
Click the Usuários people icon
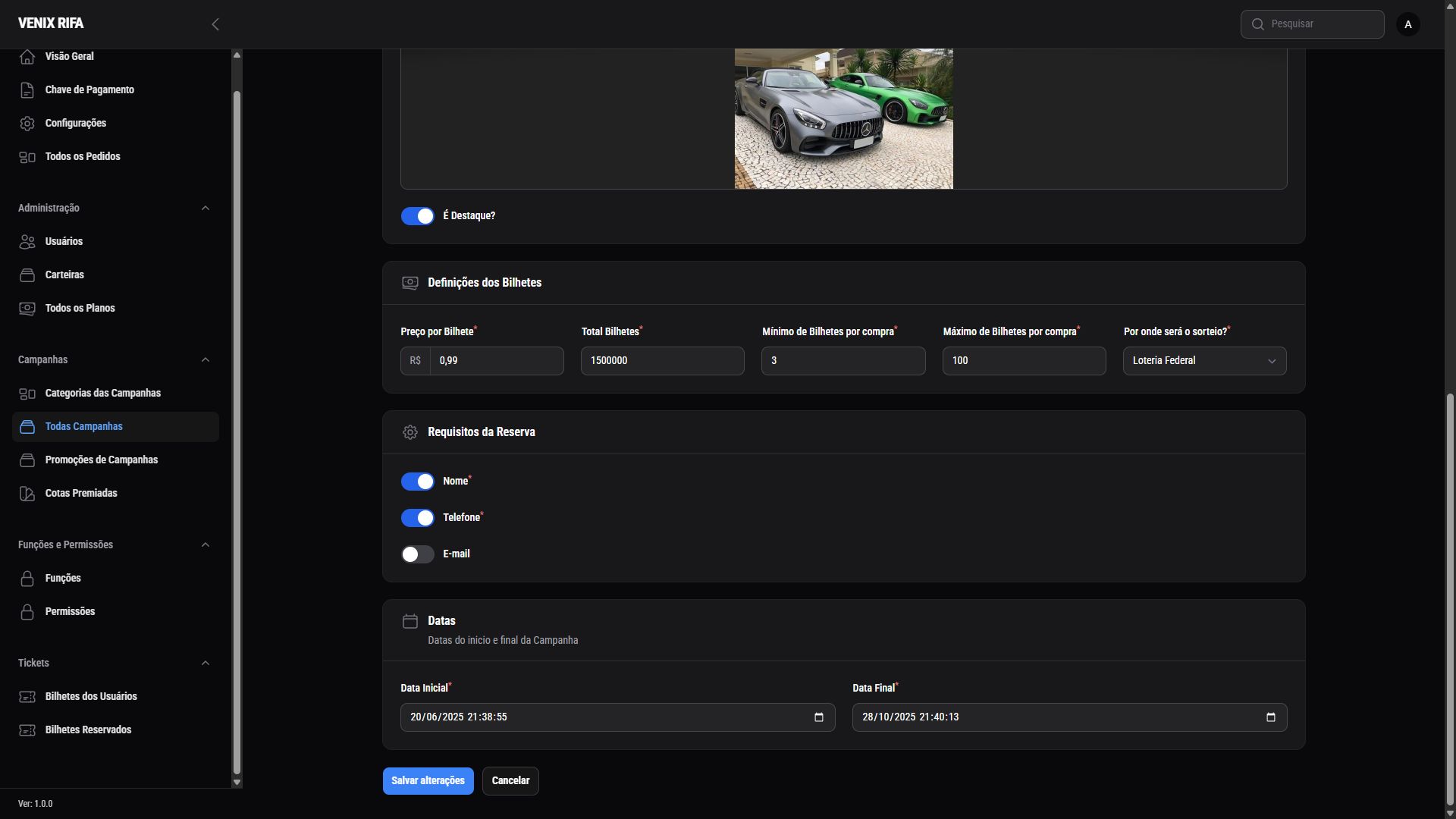pyautogui.click(x=27, y=242)
